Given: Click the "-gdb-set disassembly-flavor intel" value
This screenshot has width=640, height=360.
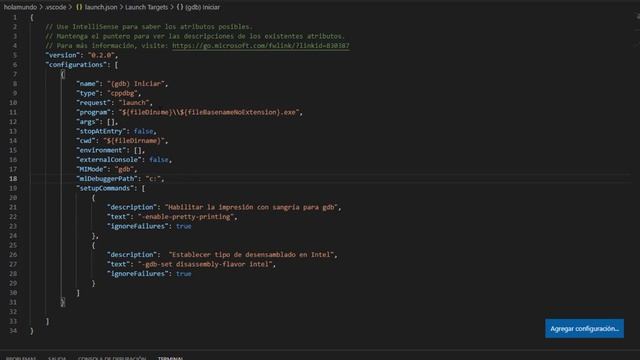Looking at the screenshot, I should click(205, 264).
